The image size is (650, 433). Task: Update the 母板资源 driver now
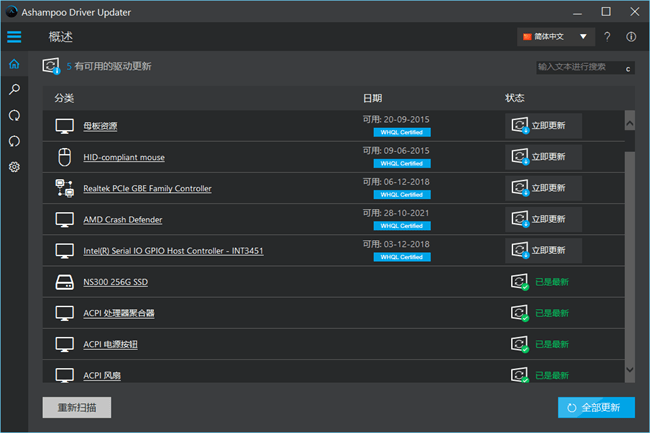543,126
